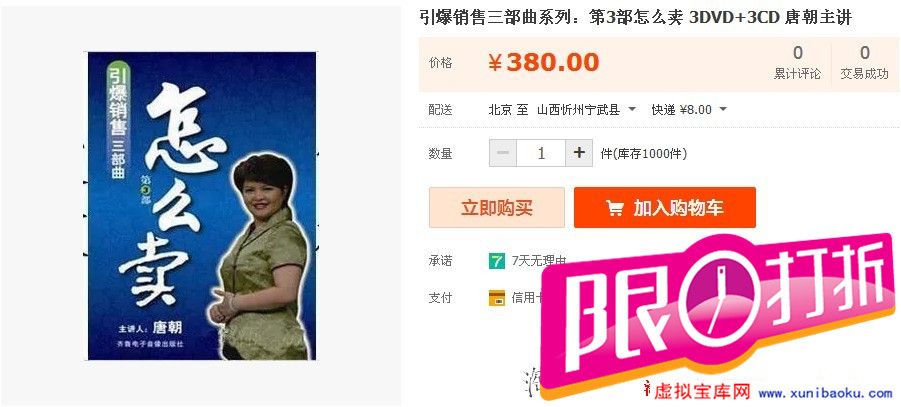
Task: Increase quantity with plus button
Action: click(x=579, y=153)
